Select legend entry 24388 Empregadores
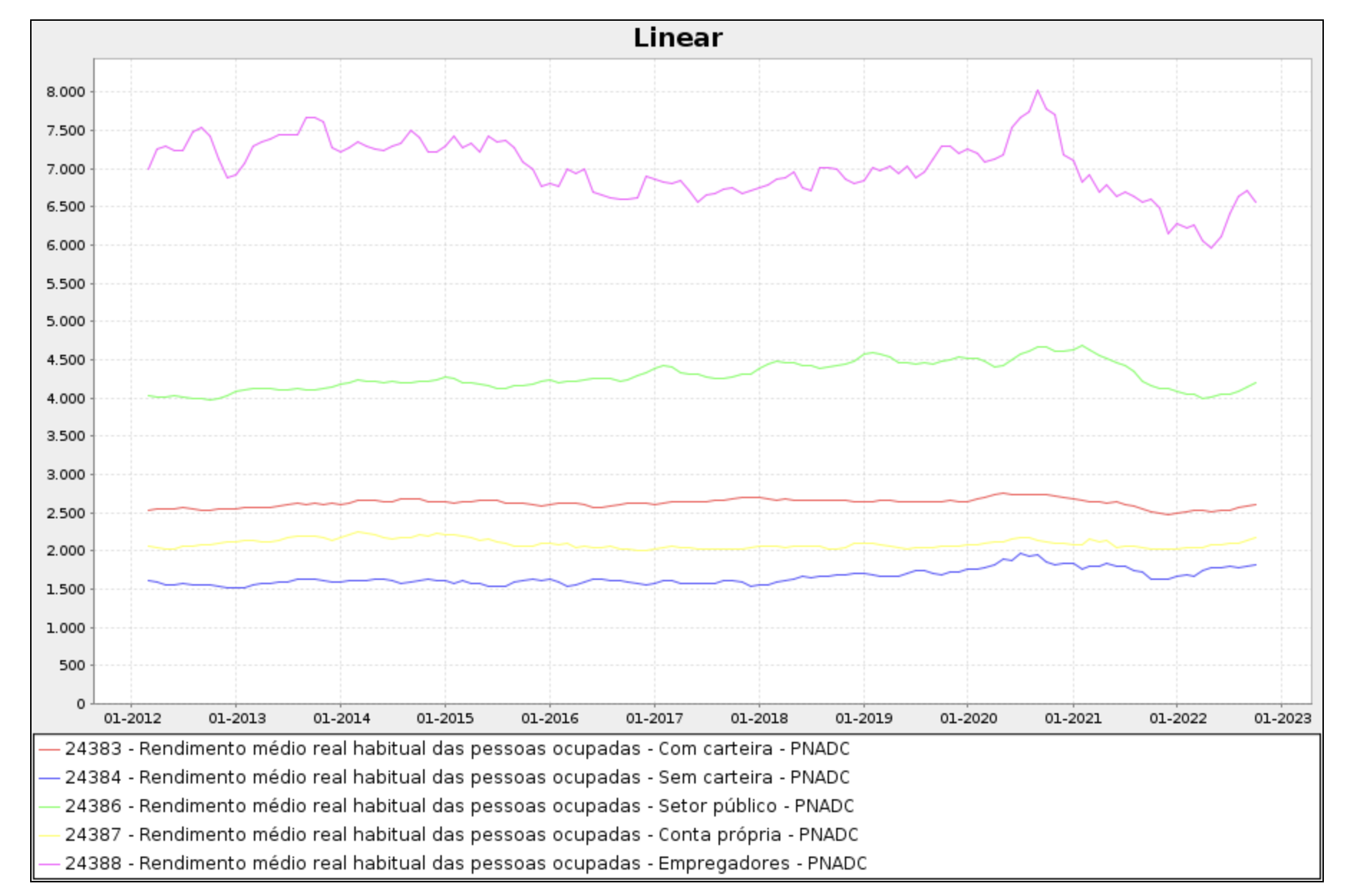Viewport: 1354px width, 896px height. pos(465,863)
